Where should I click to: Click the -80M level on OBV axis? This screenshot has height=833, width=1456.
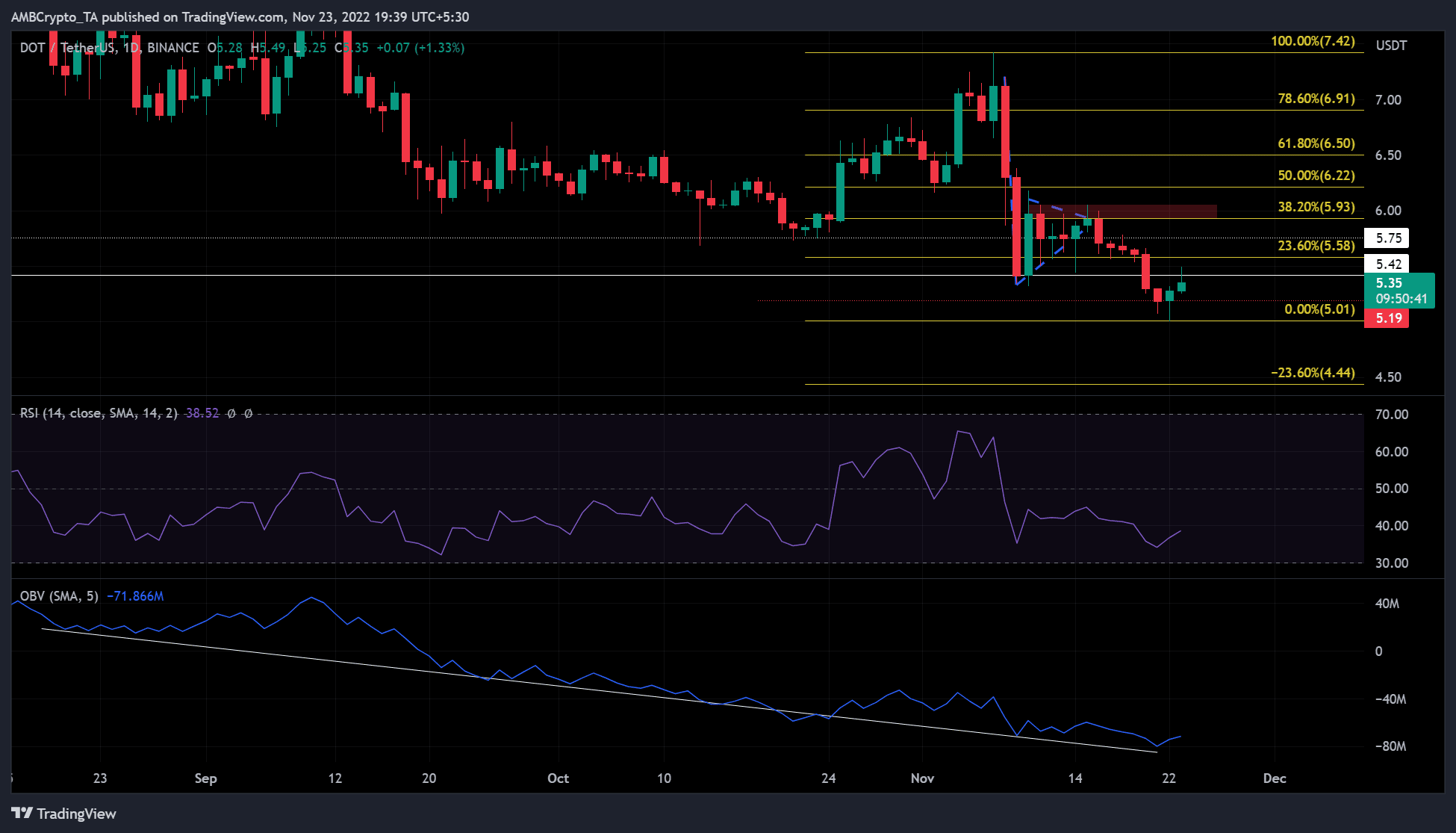(x=1390, y=746)
